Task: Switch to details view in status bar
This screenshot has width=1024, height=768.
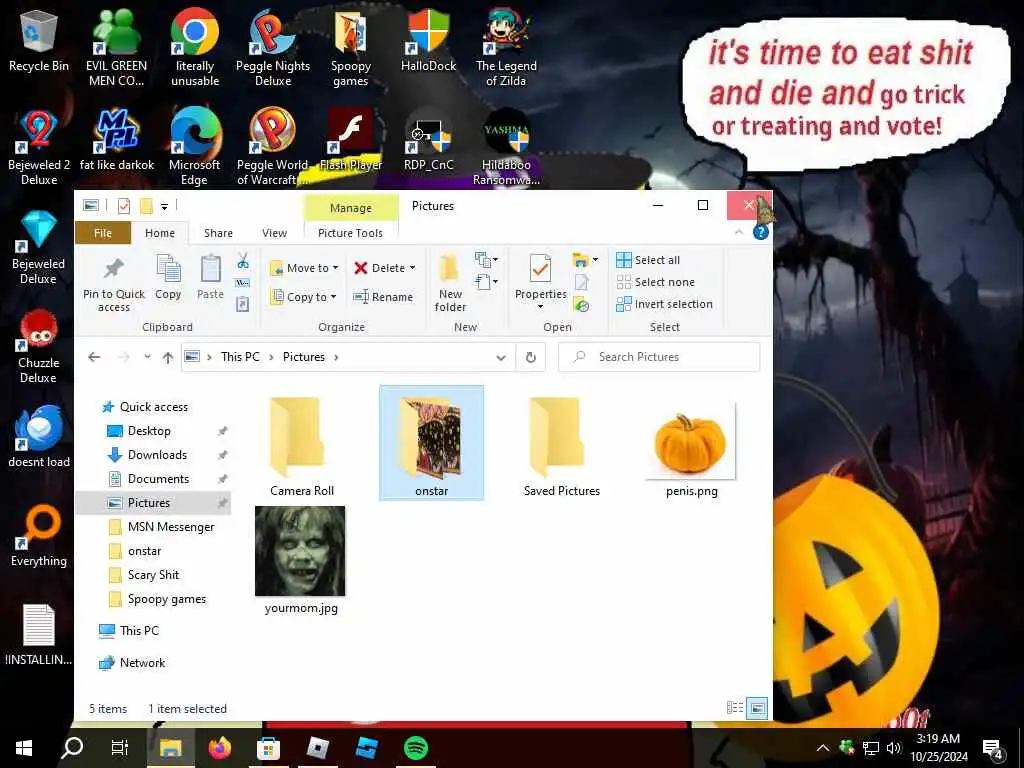Action: [x=735, y=708]
